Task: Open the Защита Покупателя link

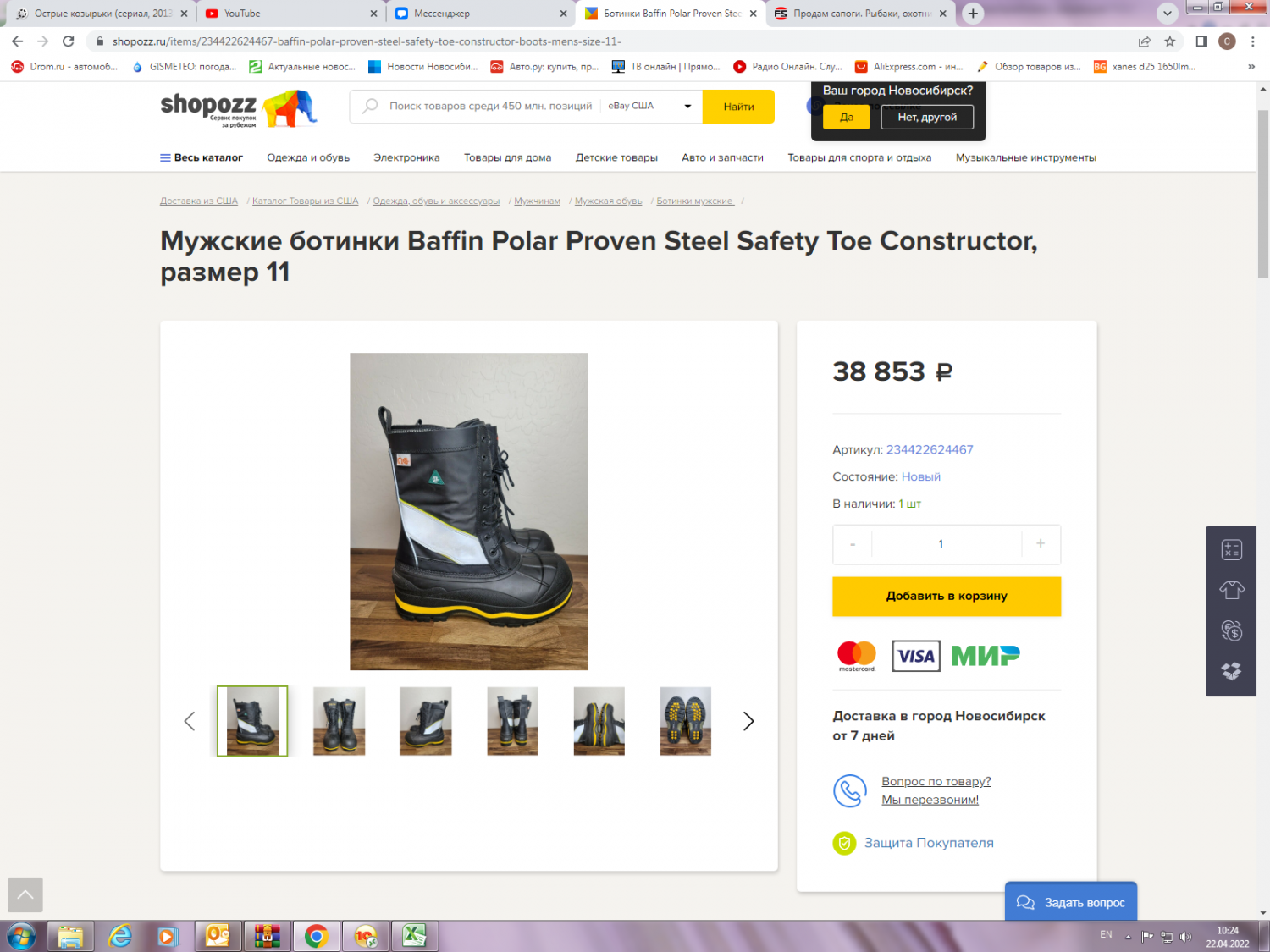Action: 929,843
